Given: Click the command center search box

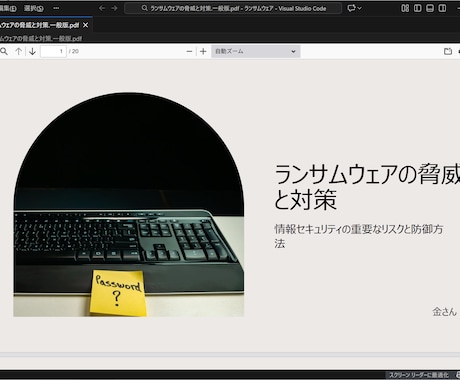Looking at the screenshot, I should click(233, 8).
